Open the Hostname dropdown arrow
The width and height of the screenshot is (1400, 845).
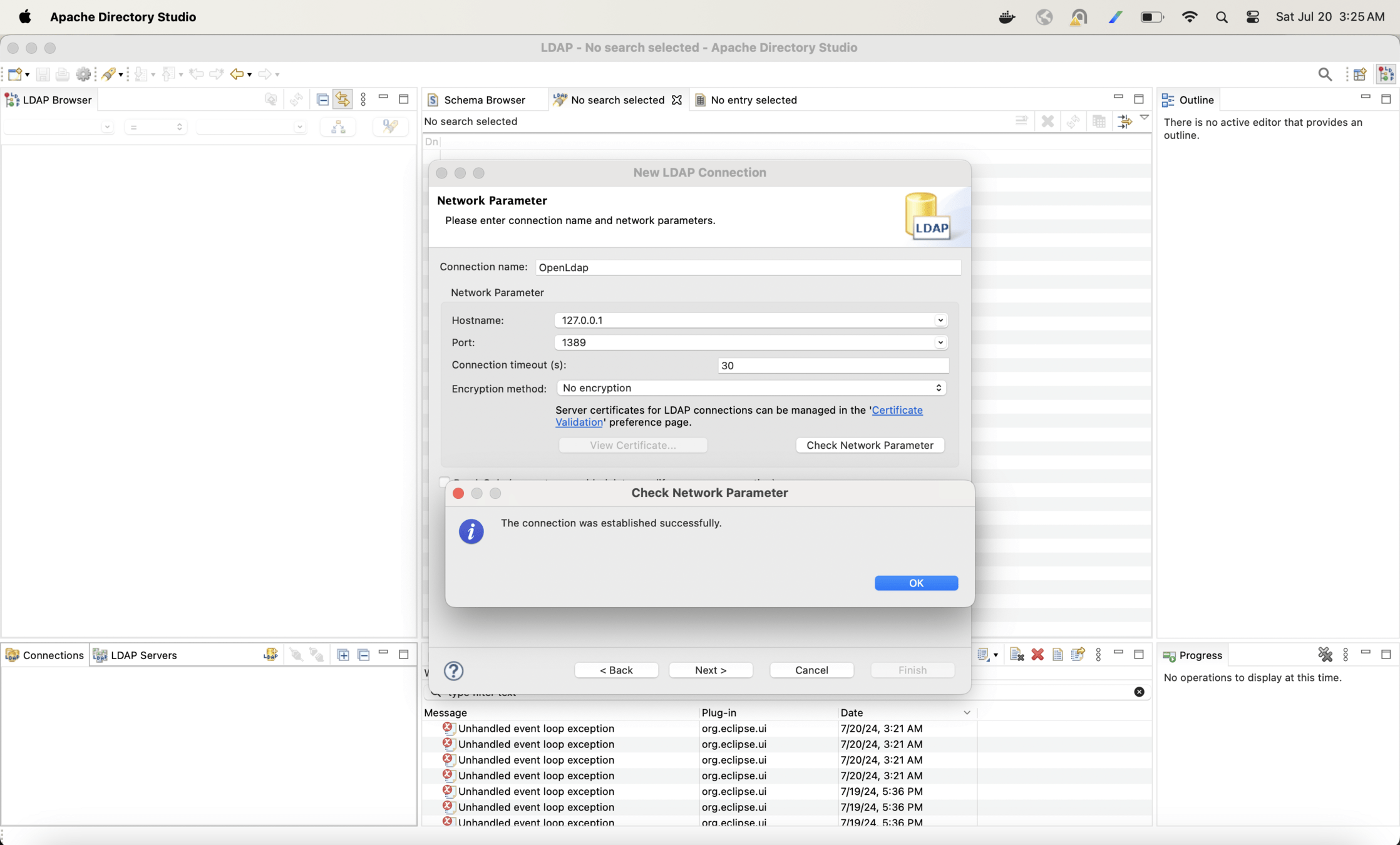[x=940, y=320]
